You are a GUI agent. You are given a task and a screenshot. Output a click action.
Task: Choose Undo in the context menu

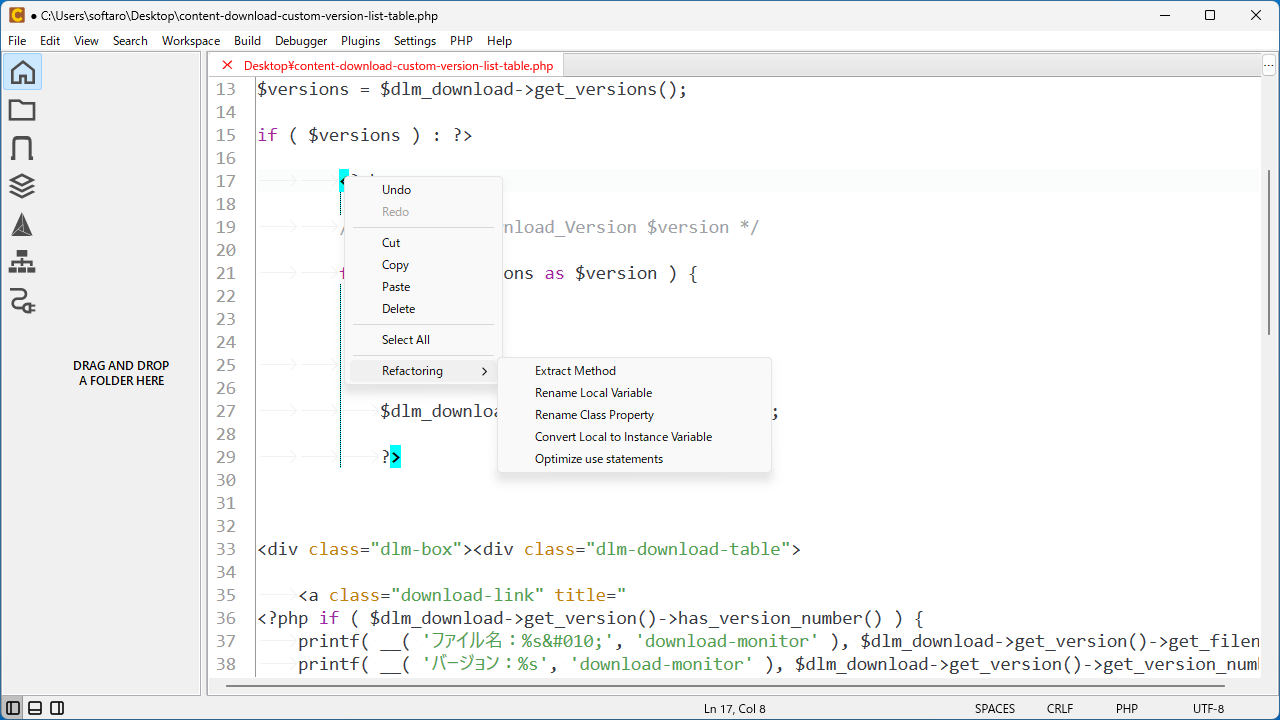click(423, 190)
